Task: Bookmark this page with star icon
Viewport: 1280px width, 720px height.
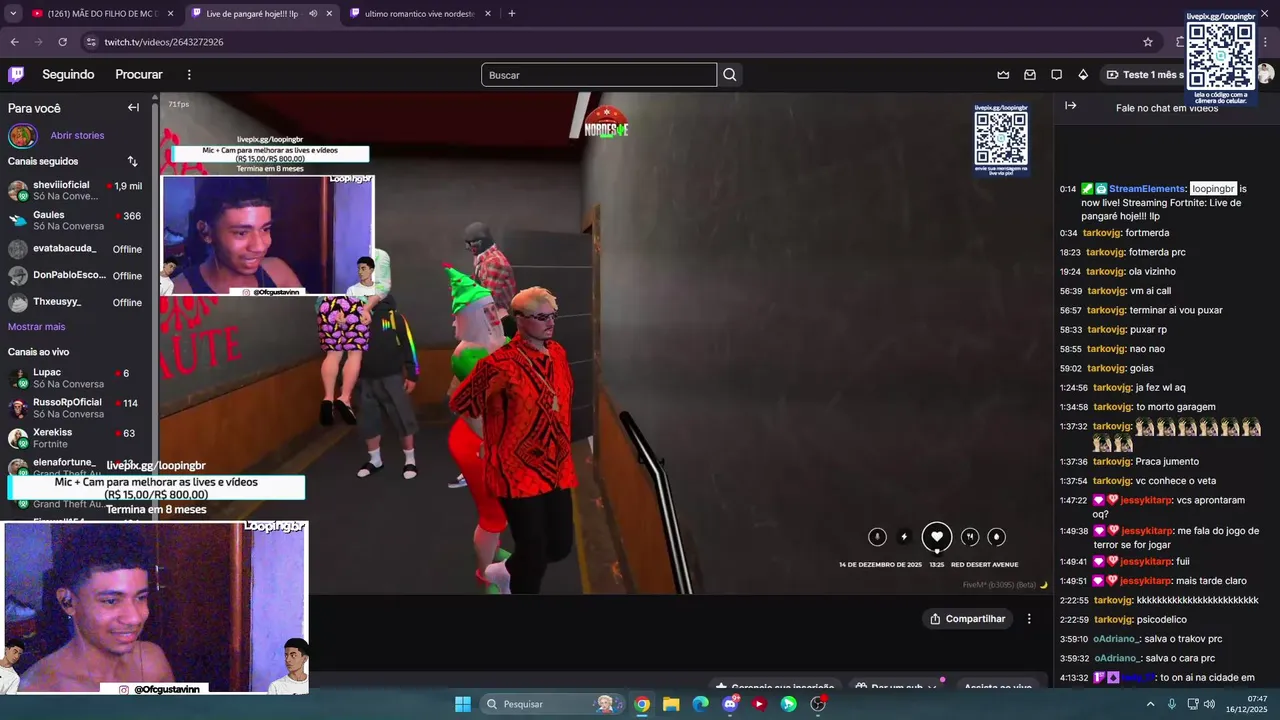Action: (x=1148, y=42)
